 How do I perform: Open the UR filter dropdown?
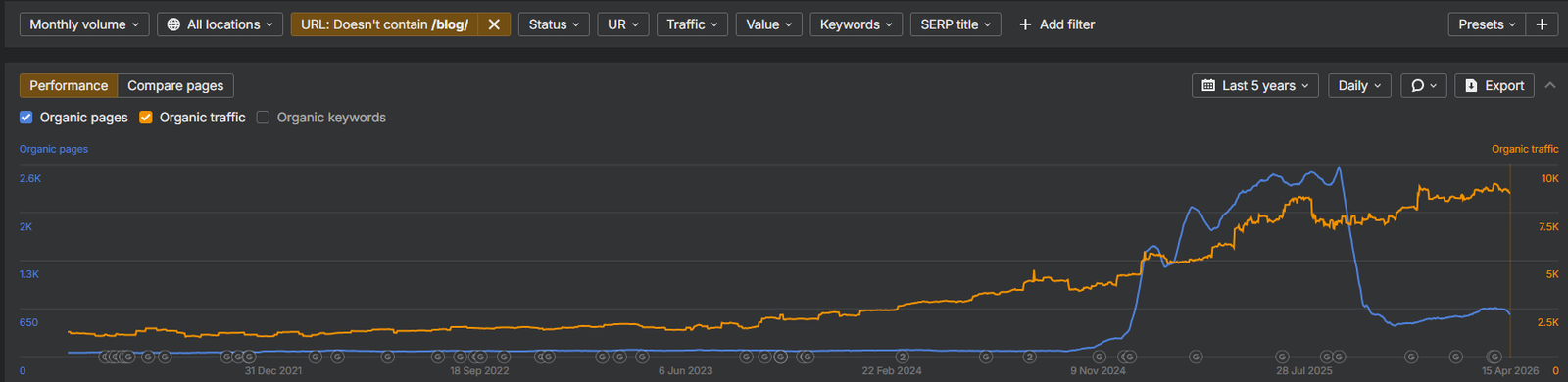tap(623, 24)
